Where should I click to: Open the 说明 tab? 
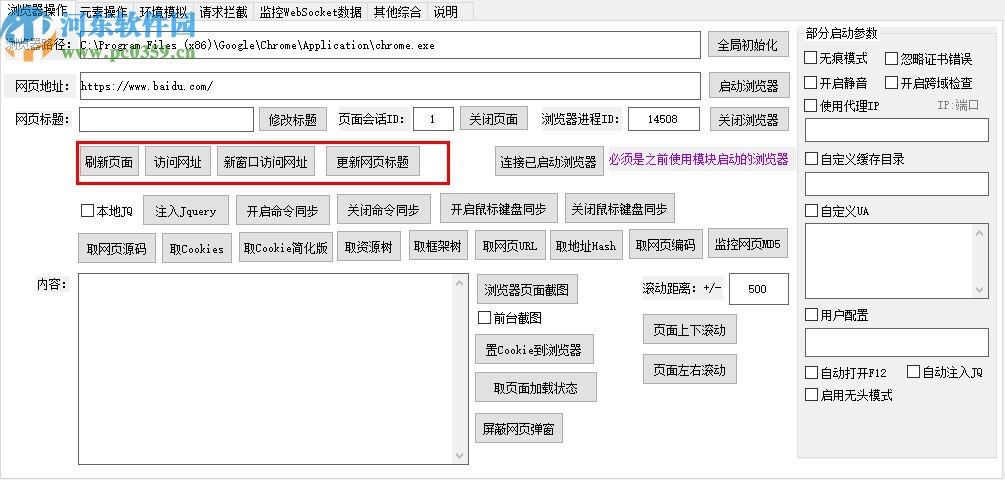(x=445, y=11)
